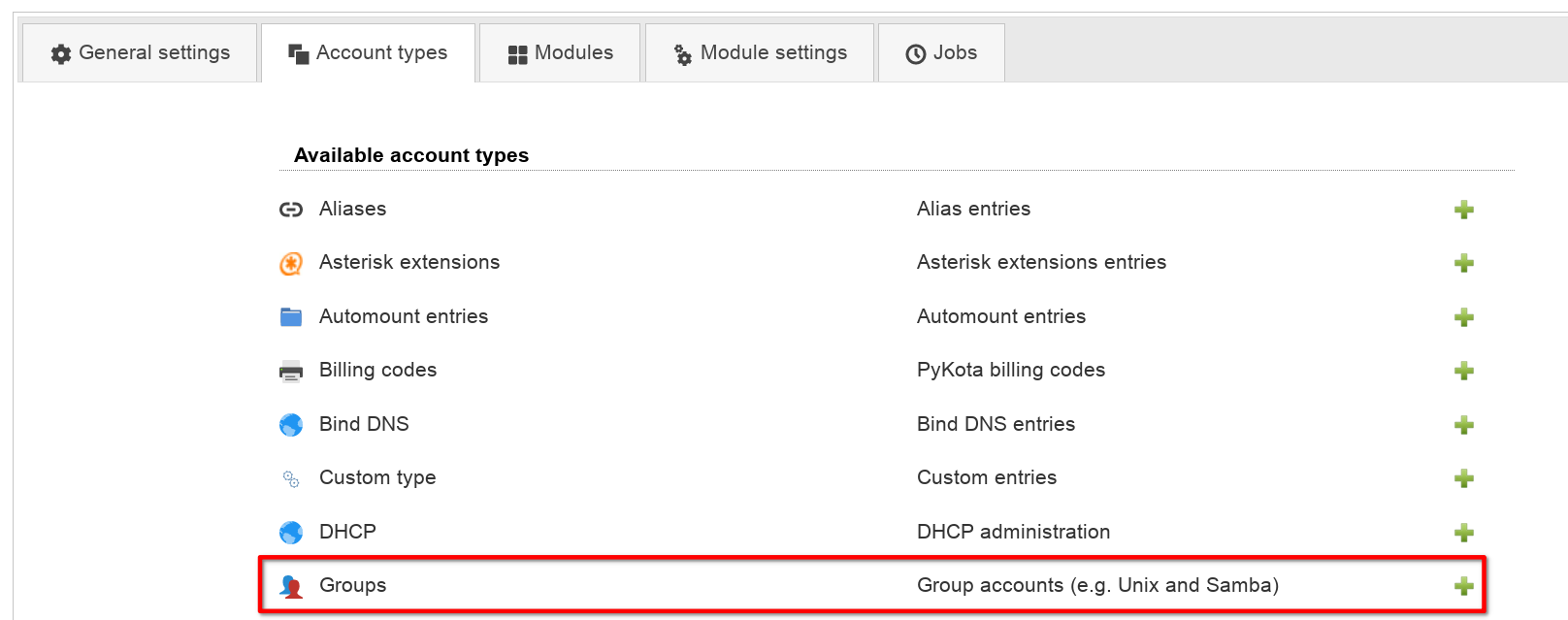Switch to the Modules tab
Image resolution: width=1568 pixels, height=620 pixels.
(x=560, y=53)
